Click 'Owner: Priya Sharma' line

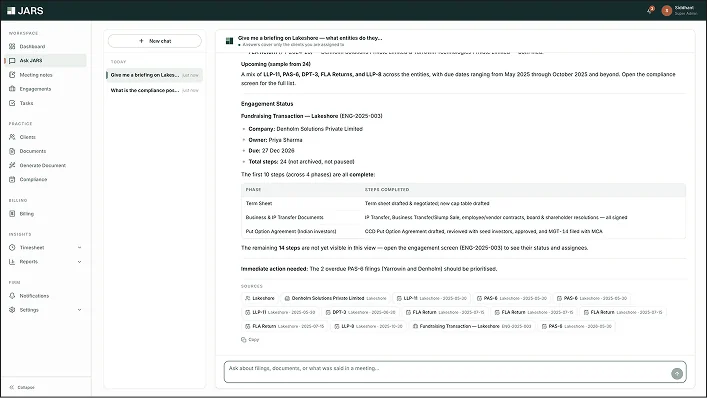point(275,140)
